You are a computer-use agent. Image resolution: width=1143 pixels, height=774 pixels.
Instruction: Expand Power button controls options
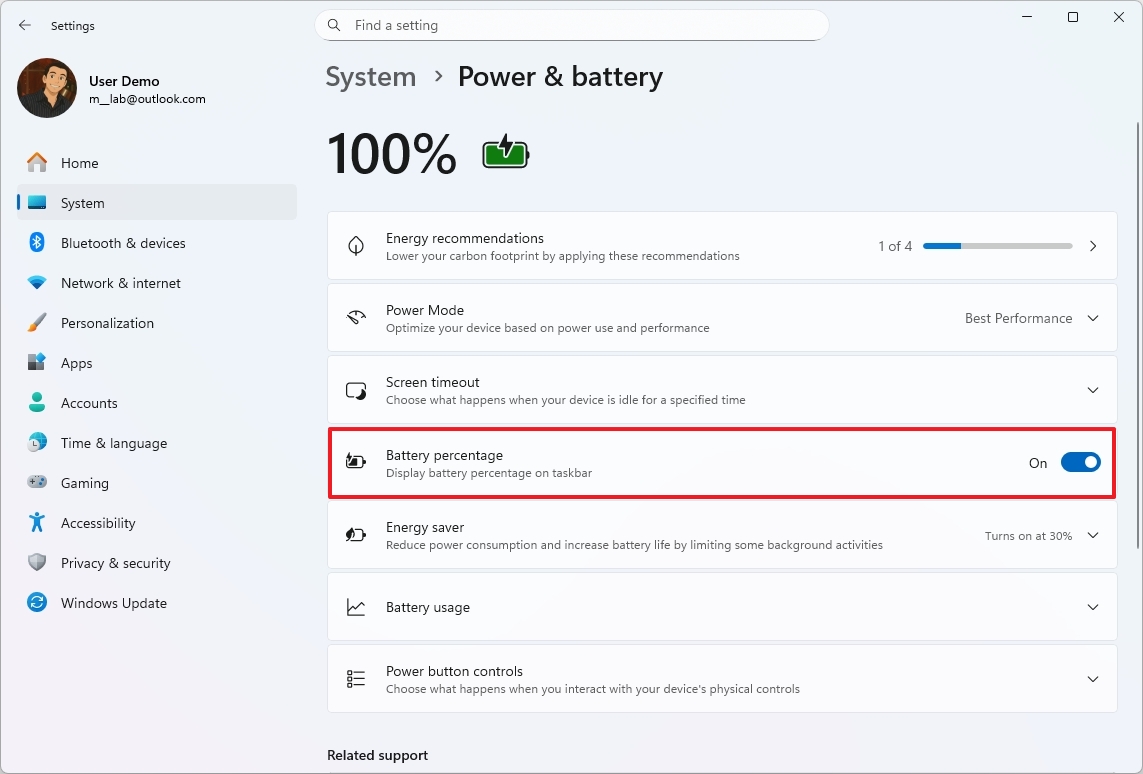1092,678
